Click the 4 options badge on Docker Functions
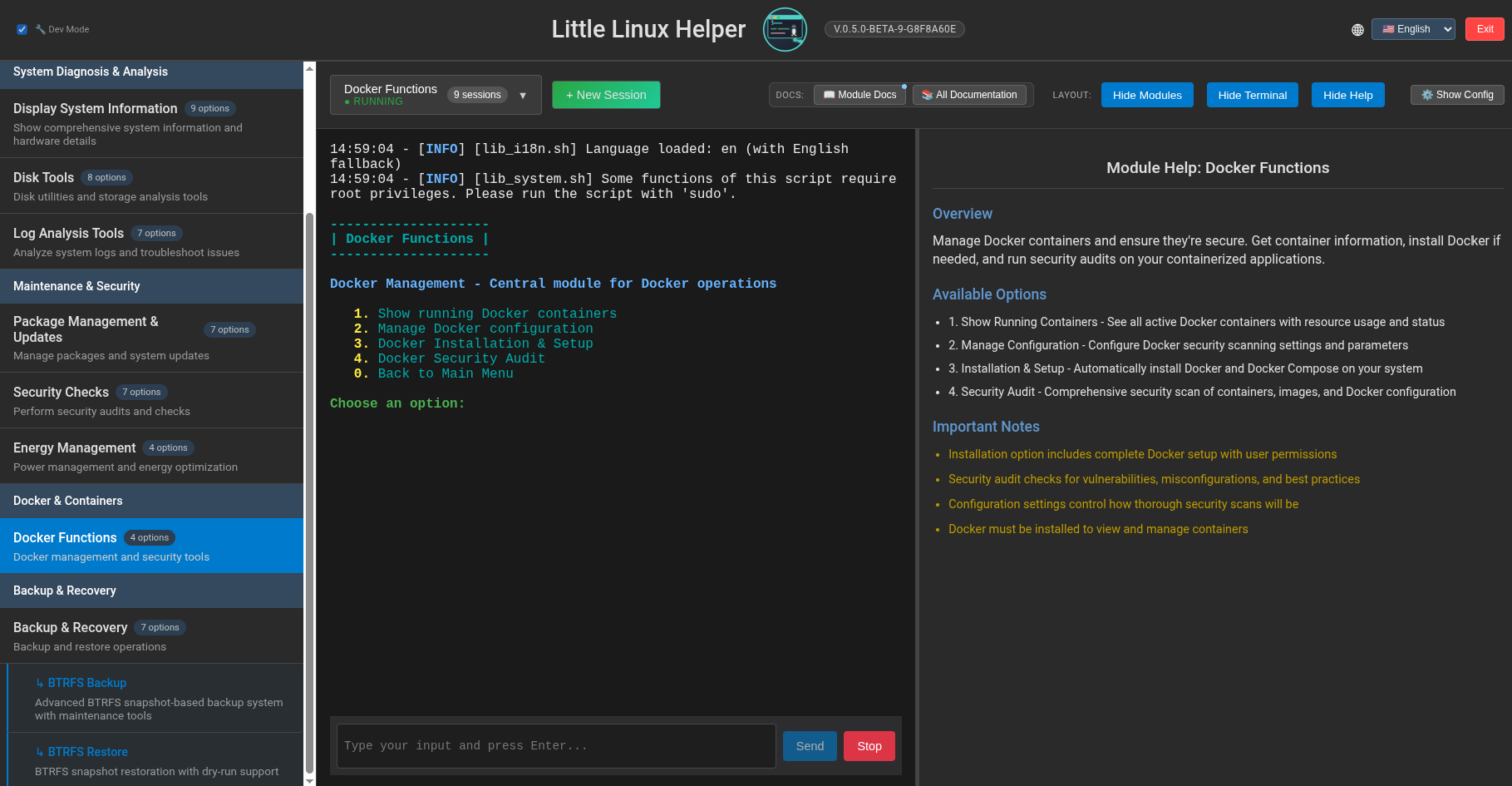1512x786 pixels. pos(150,538)
